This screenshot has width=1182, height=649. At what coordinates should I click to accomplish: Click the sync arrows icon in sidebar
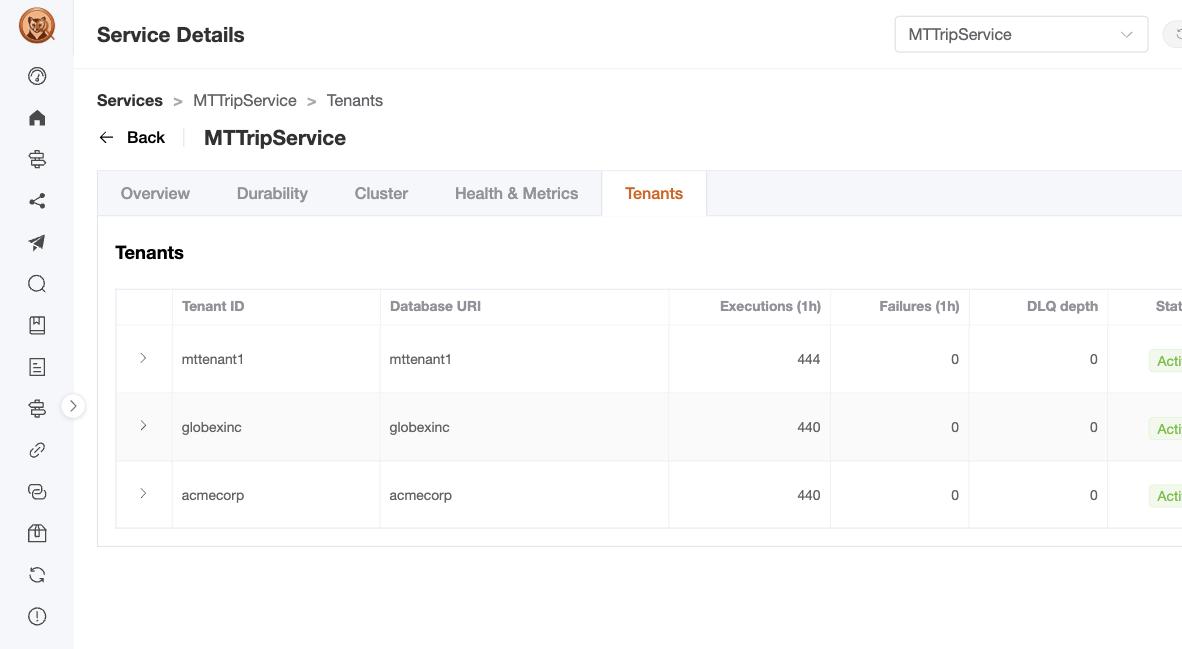point(37,574)
